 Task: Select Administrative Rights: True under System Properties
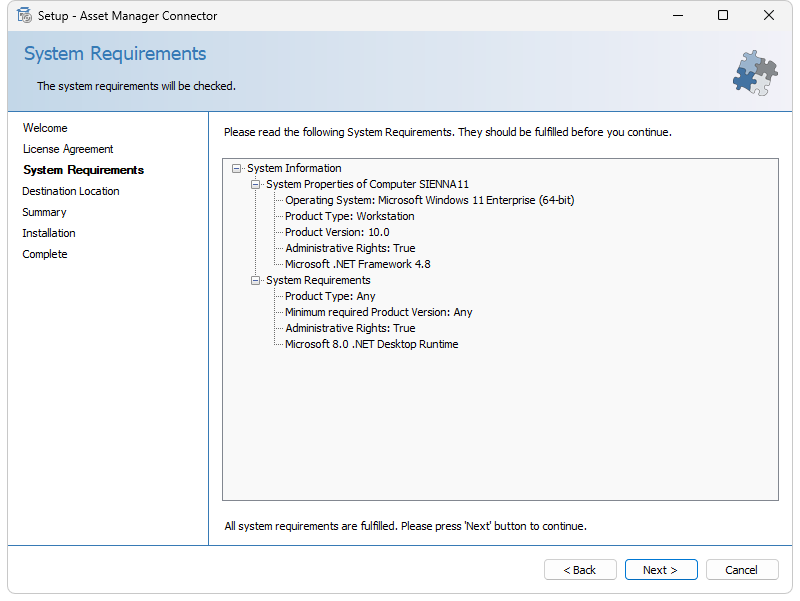click(x=350, y=248)
